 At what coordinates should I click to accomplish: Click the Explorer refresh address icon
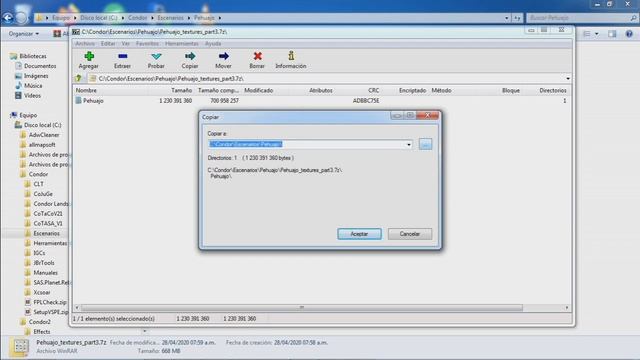coord(517,18)
